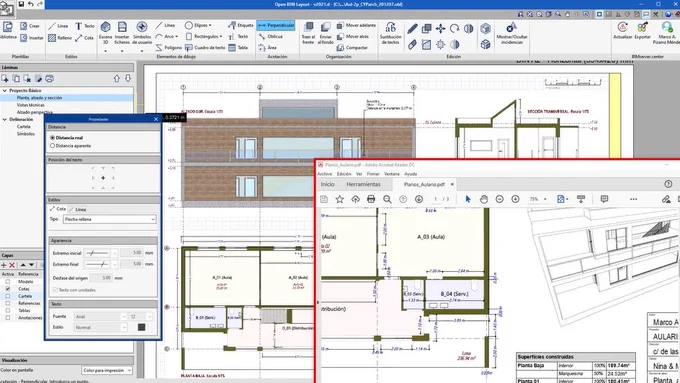Click Enviar al fondo
The width and height of the screenshot is (680, 383).
[325, 33]
